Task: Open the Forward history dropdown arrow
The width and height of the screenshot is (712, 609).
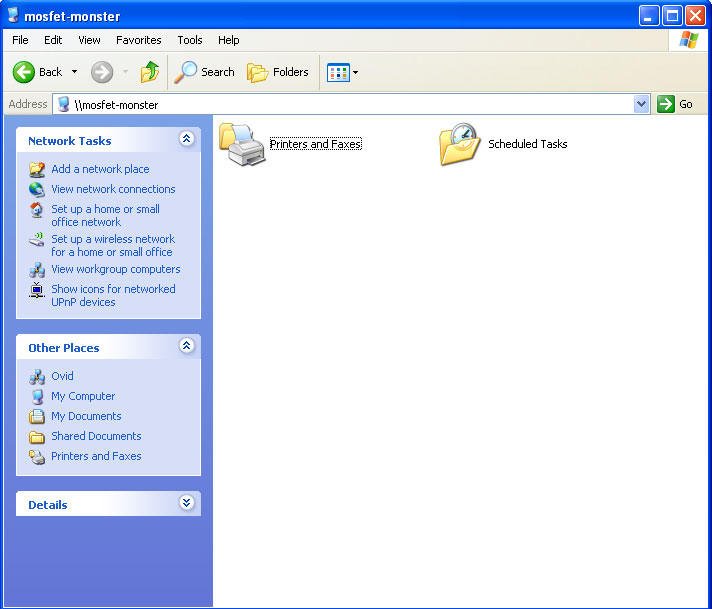Action: coord(125,72)
